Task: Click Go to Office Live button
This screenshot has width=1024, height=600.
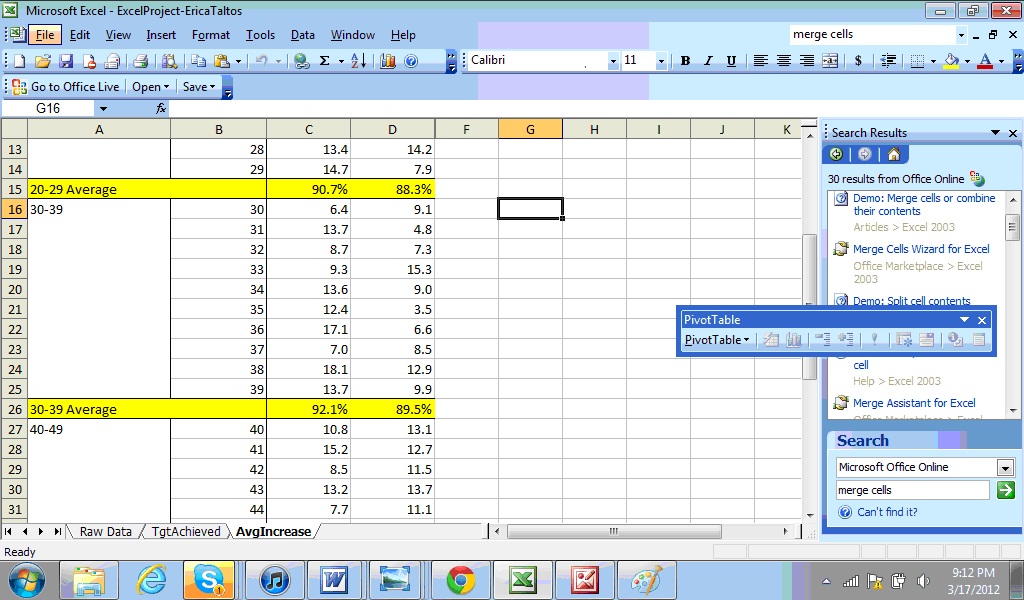Action: [x=66, y=87]
